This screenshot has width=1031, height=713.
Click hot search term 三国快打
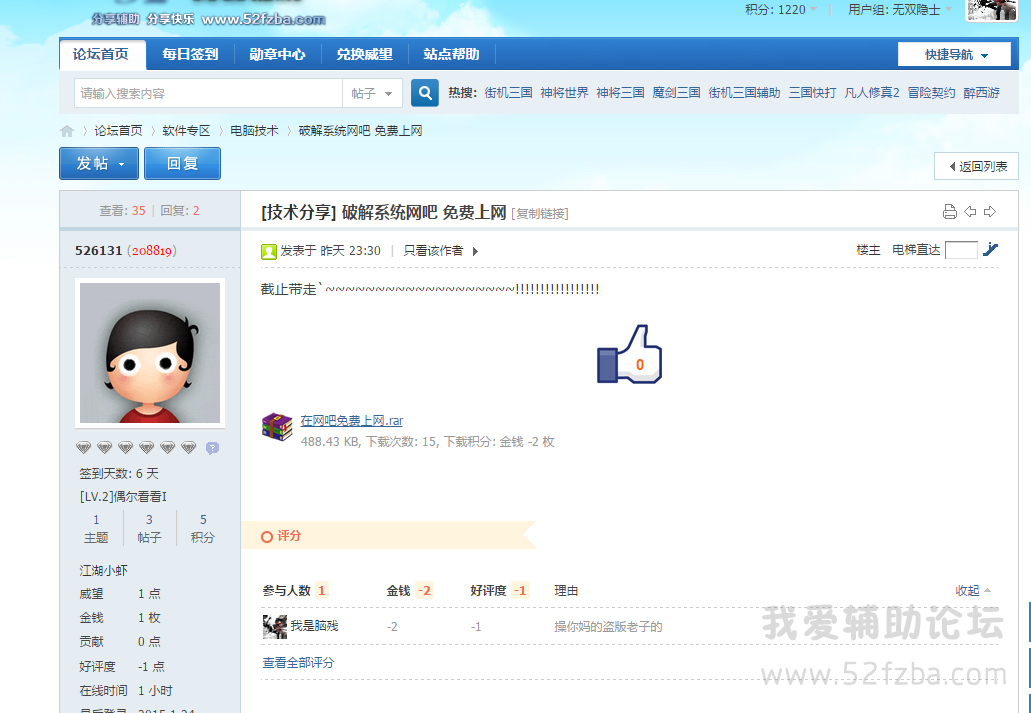pos(812,93)
